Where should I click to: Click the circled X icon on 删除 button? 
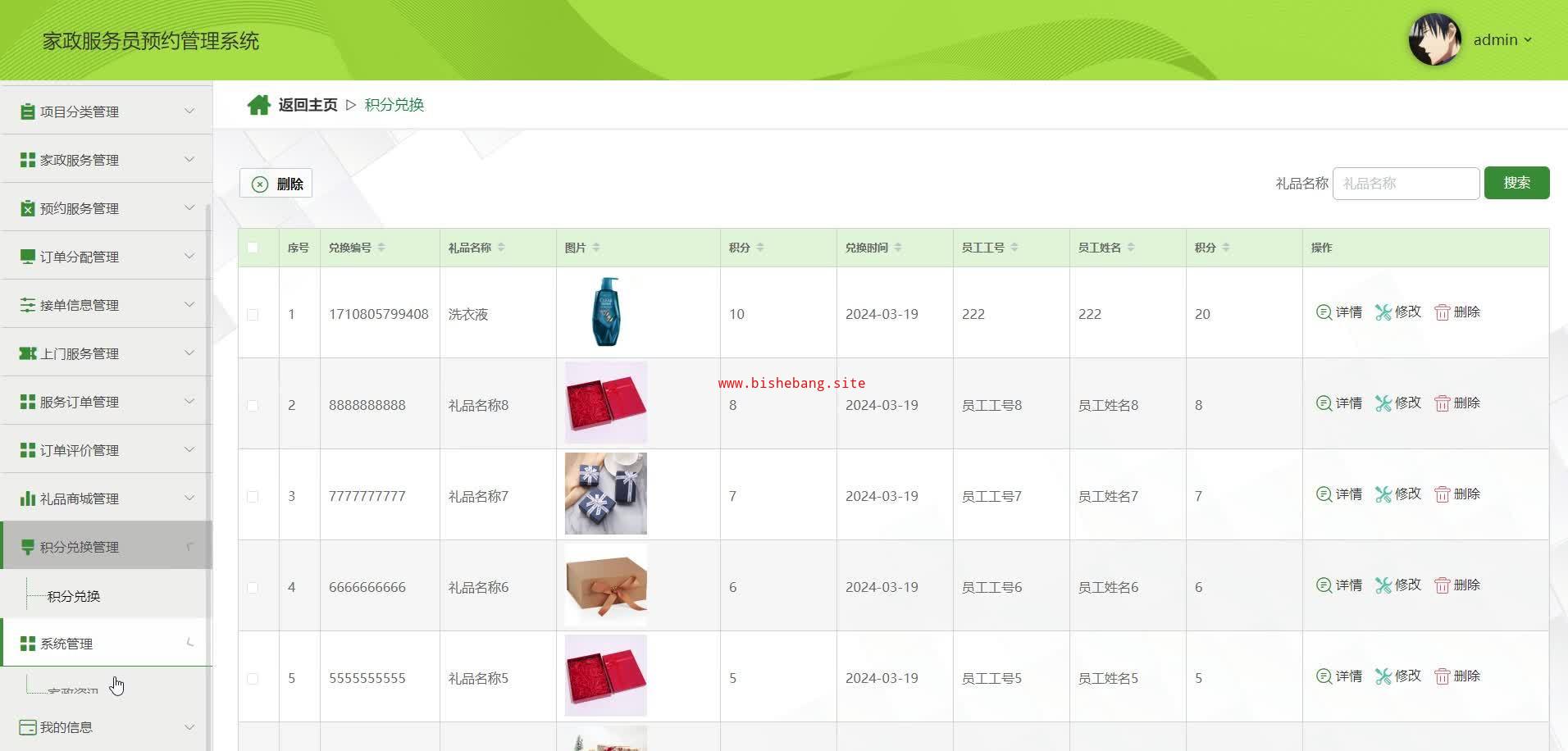260,184
